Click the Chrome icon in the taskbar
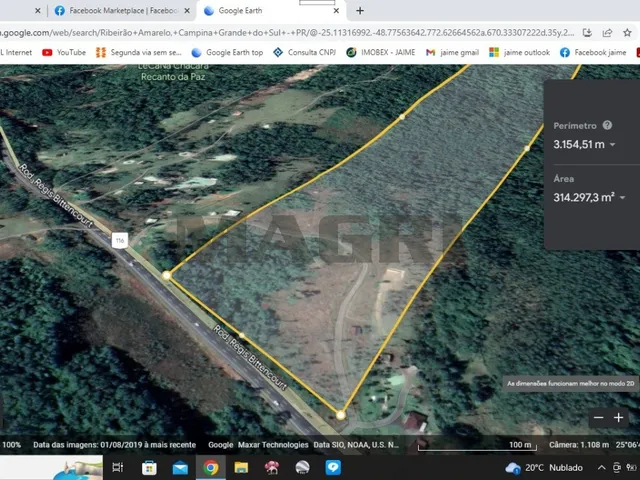Image resolution: width=640 pixels, height=480 pixels. 211,468
